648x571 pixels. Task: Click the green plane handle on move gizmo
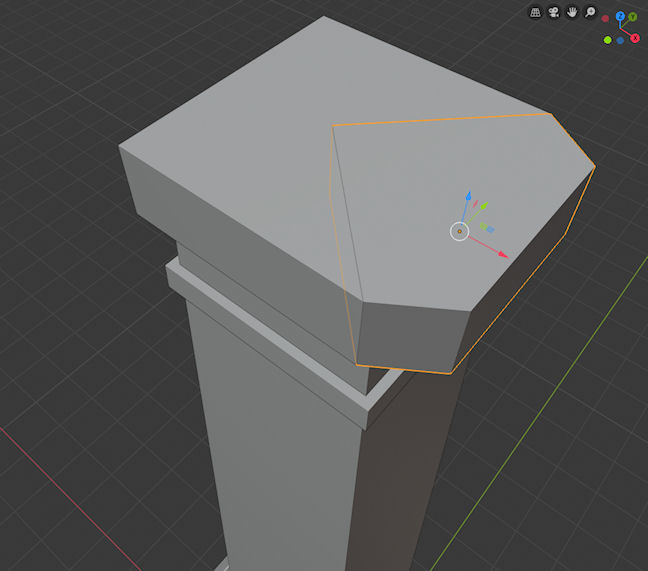(481, 225)
